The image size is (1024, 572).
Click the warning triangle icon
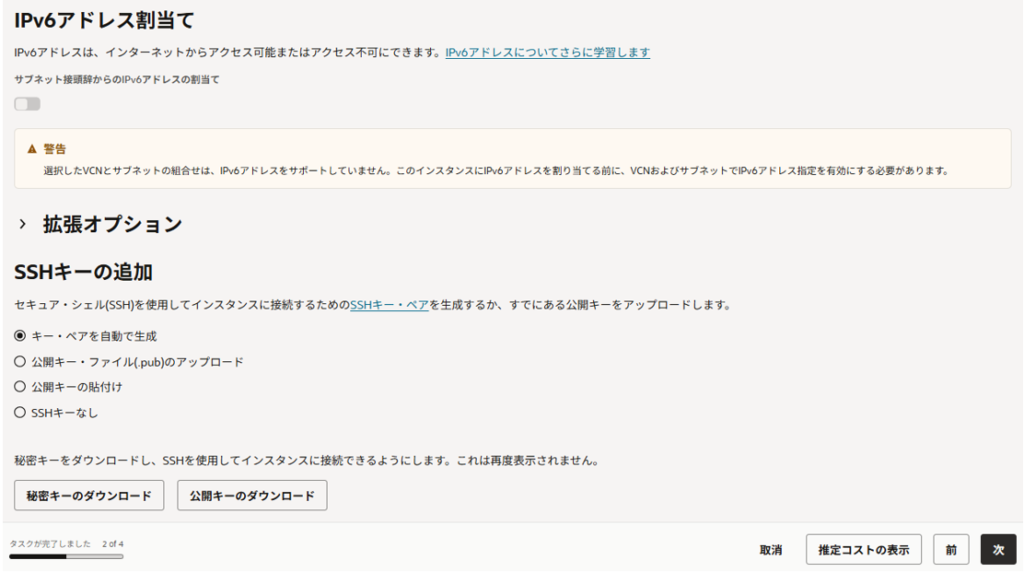coord(33,148)
